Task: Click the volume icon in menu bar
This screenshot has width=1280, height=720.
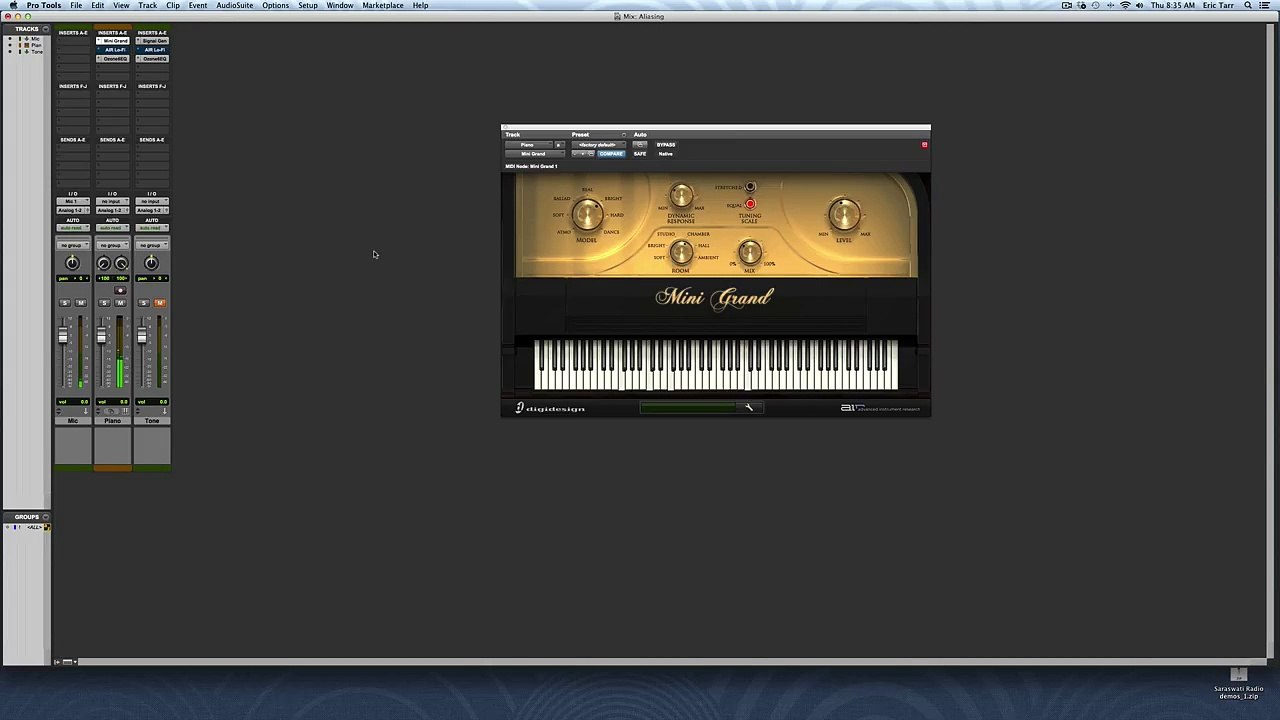Action: pos(1140,6)
